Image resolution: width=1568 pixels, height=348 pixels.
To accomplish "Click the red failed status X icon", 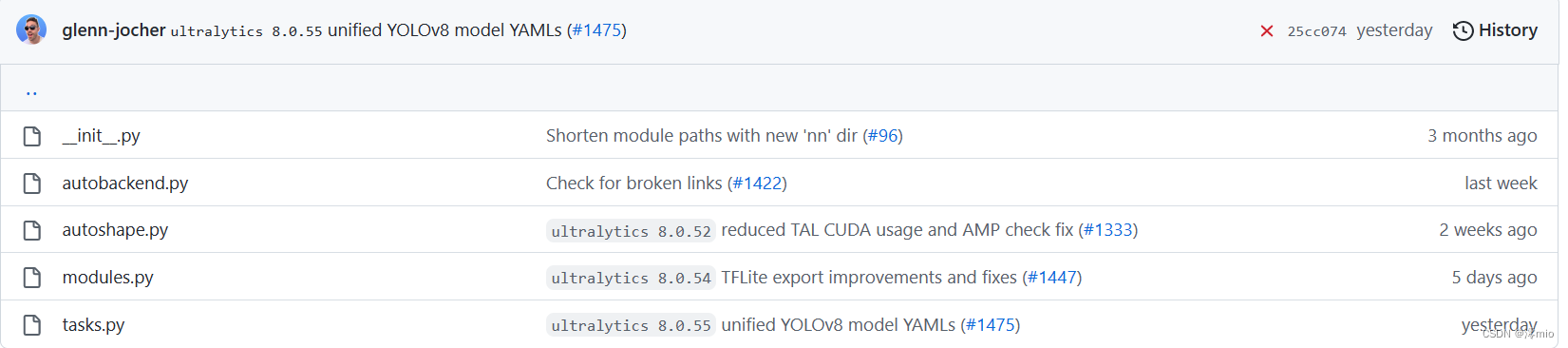I will point(1267,31).
